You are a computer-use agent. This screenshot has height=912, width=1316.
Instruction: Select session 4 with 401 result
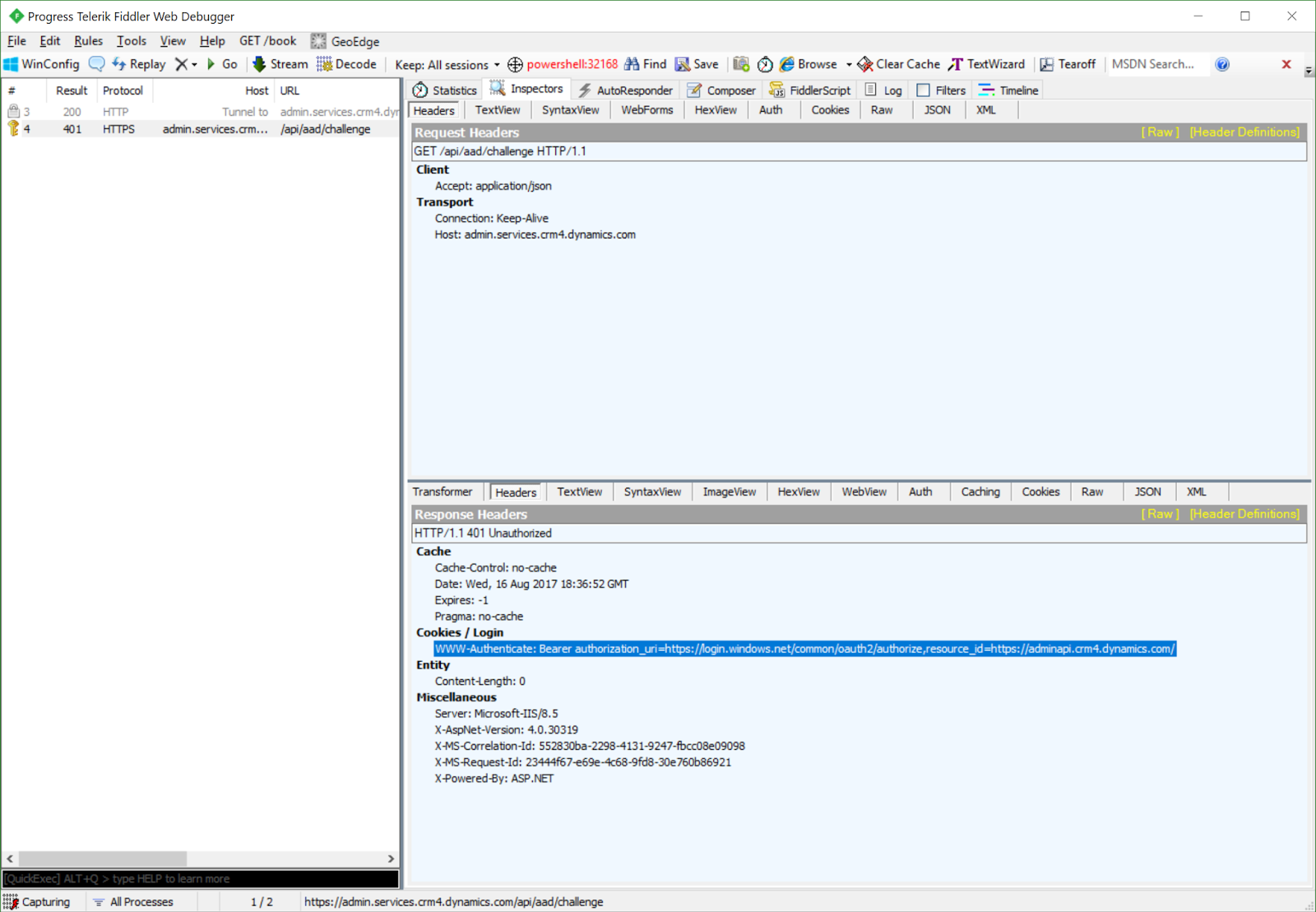click(201, 129)
